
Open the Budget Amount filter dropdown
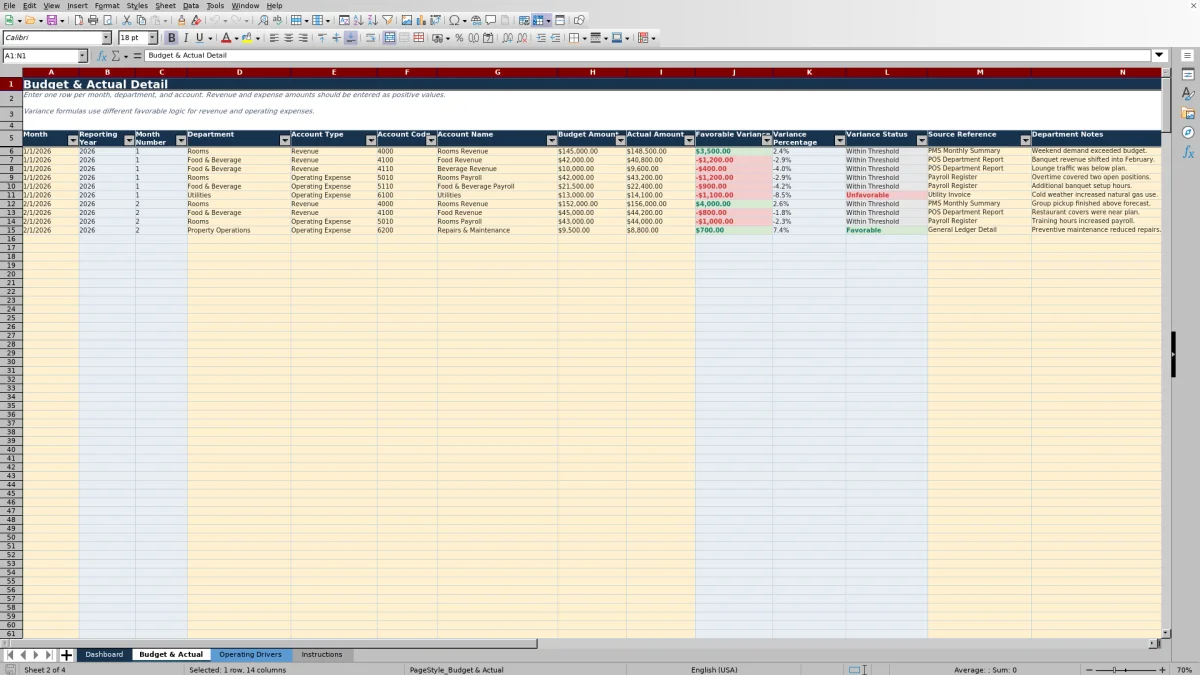tap(620, 141)
